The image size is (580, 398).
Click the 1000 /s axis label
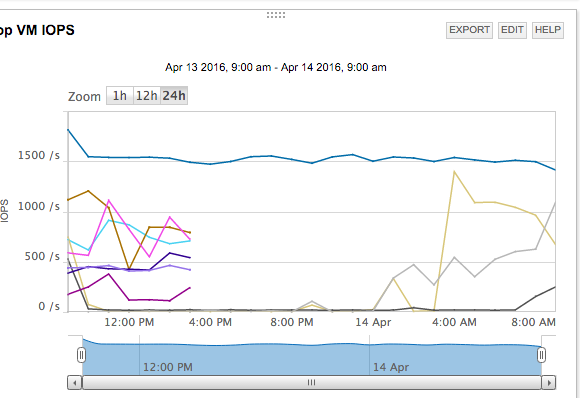click(39, 206)
